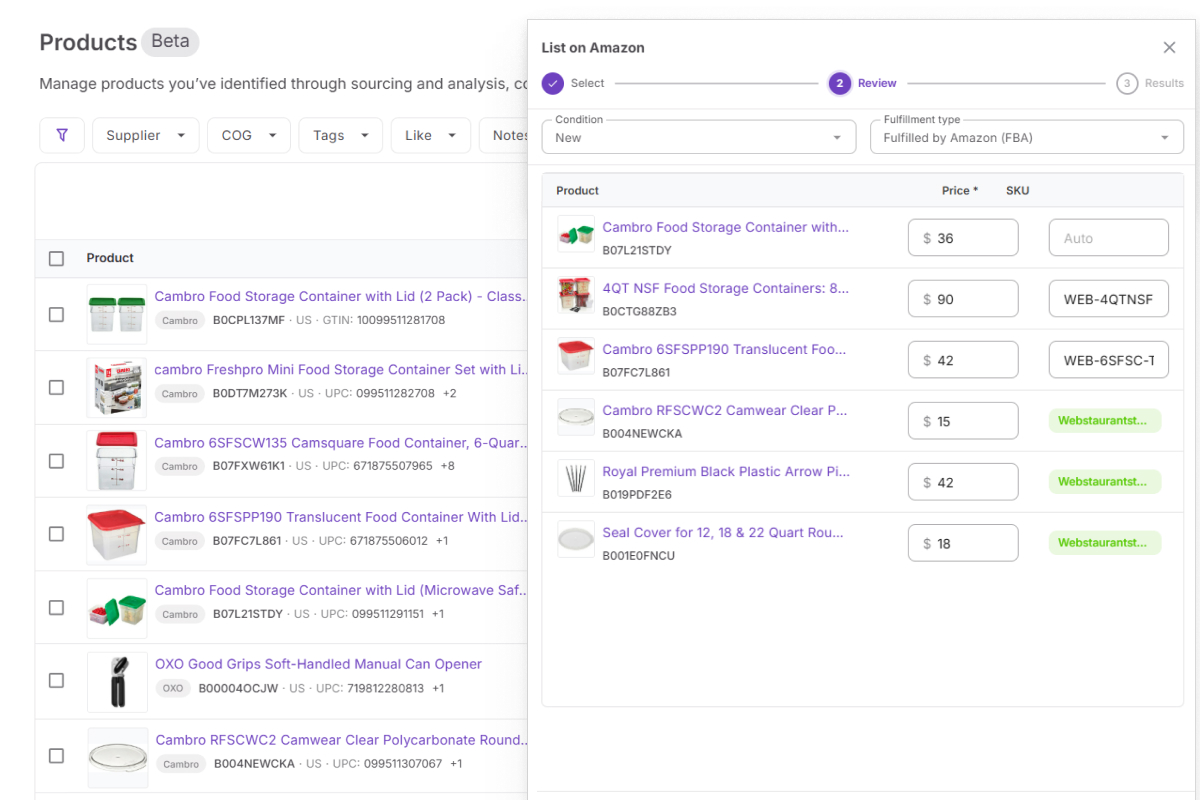Screen dimensions: 1200x800
Task: Click the Webstaurantst badge for Seal Cover
Action: click(x=1104, y=542)
